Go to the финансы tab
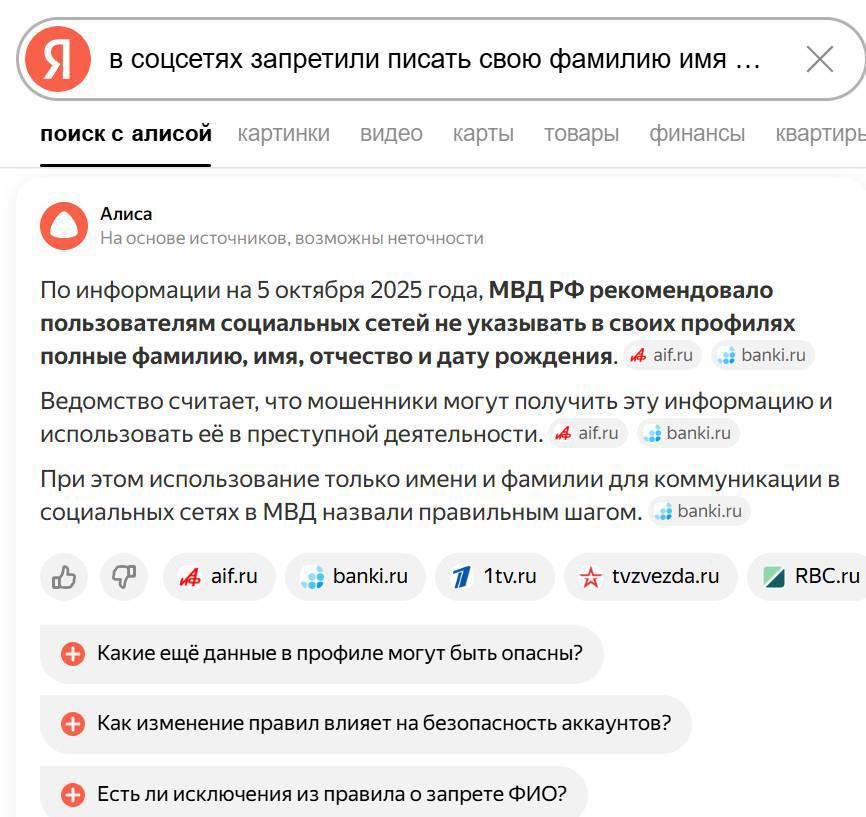The height and width of the screenshot is (817, 866). pyautogui.click(x=697, y=133)
